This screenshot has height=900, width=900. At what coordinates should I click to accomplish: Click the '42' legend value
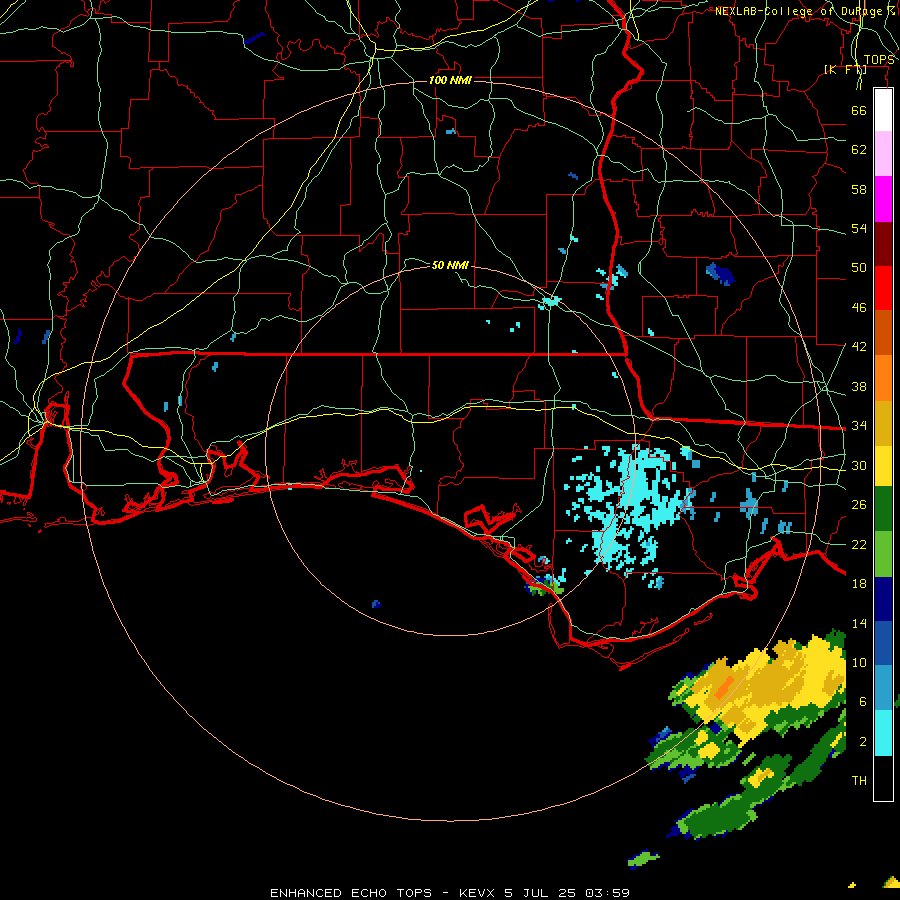click(859, 346)
